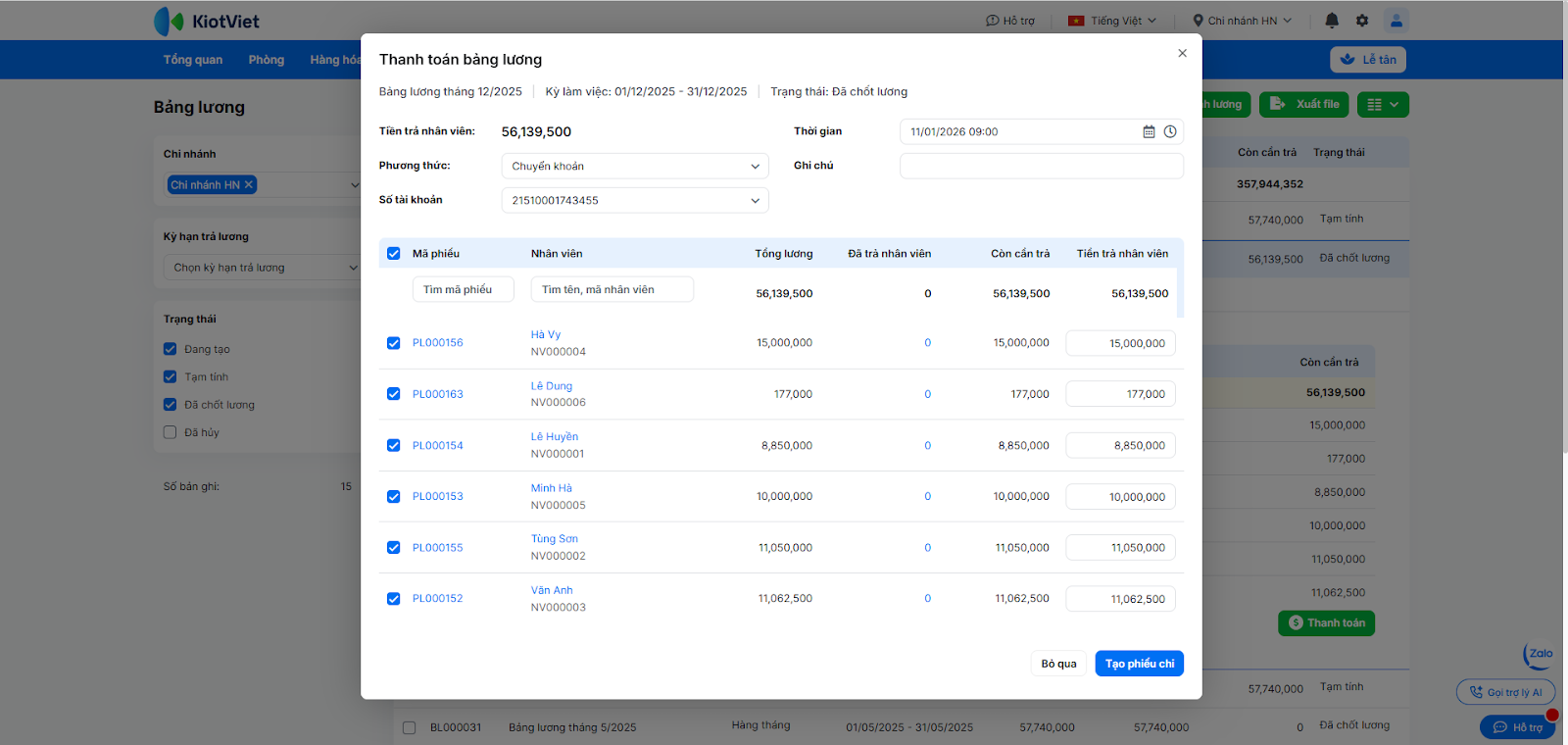Close the Thanh toán bảng lương dialog

coord(1182,54)
